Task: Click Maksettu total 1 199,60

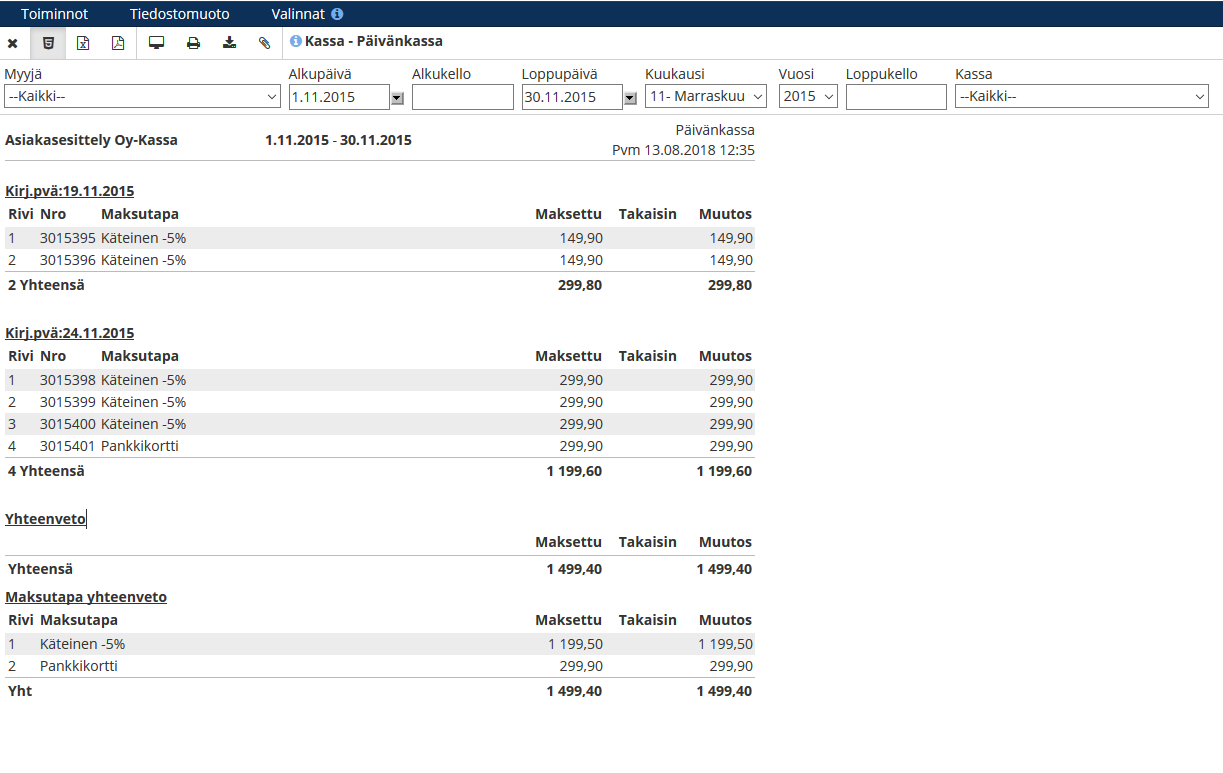Action: pos(574,471)
